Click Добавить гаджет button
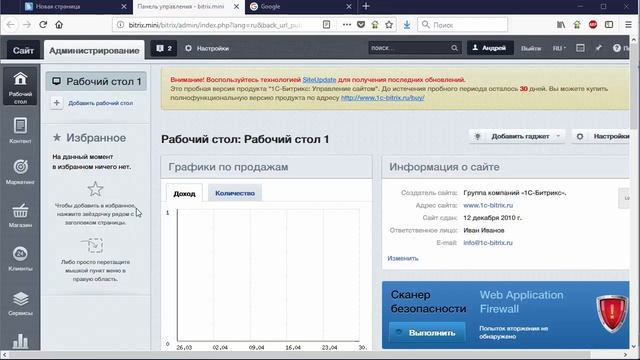This screenshot has width=640, height=360. 516,136
